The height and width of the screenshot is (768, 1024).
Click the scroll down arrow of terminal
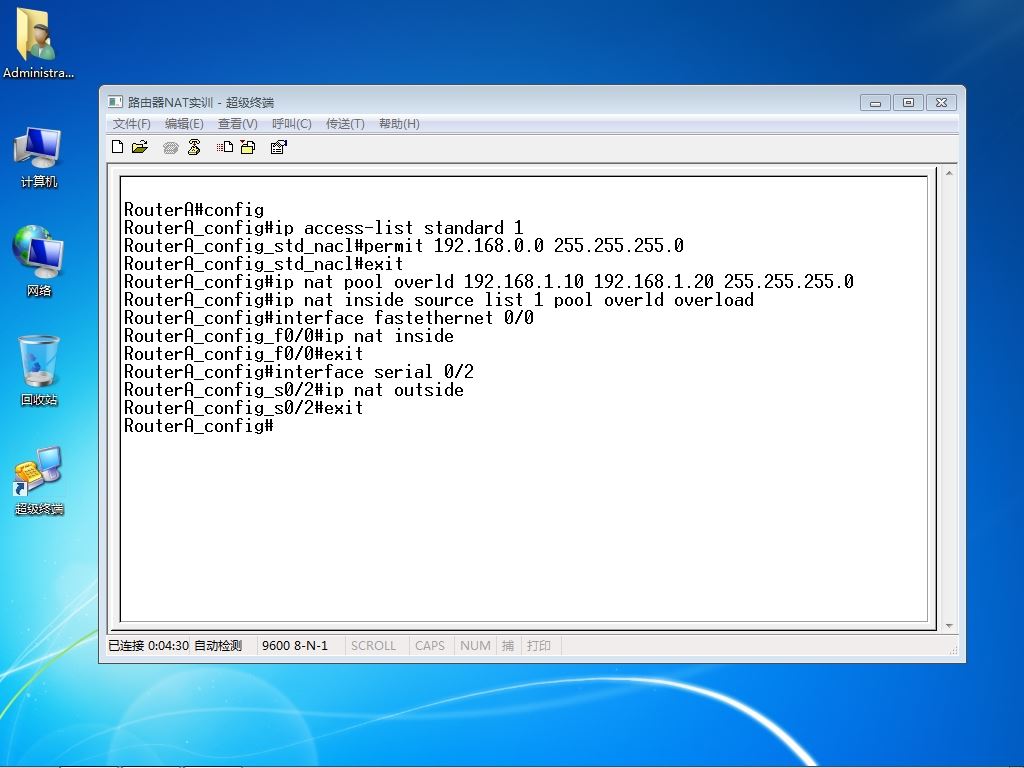tap(948, 626)
